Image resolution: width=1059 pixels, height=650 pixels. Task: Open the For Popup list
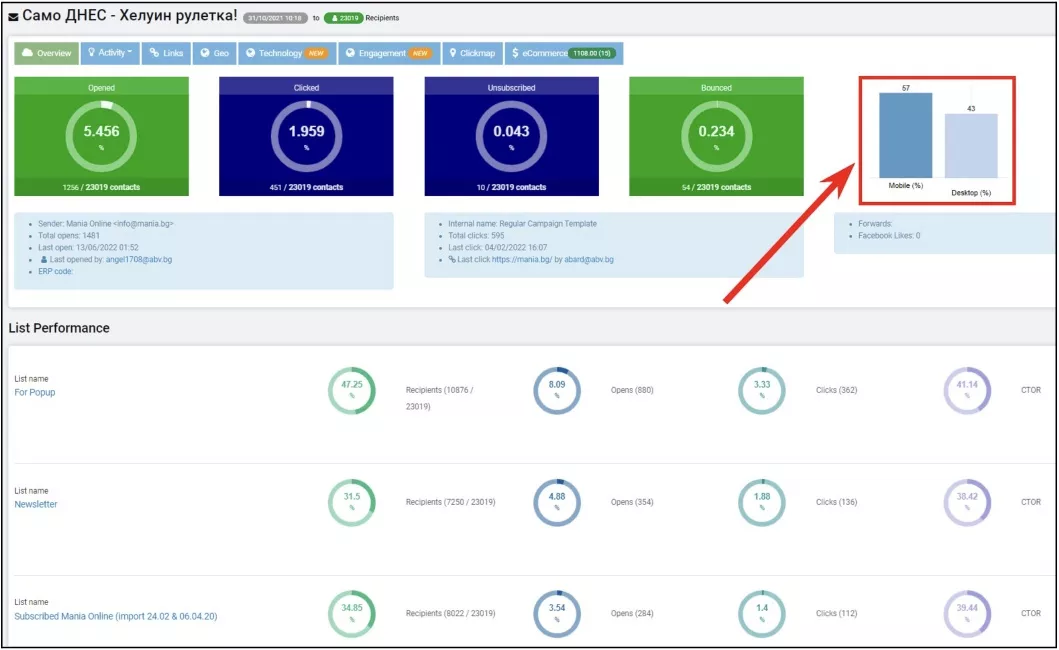tap(35, 393)
